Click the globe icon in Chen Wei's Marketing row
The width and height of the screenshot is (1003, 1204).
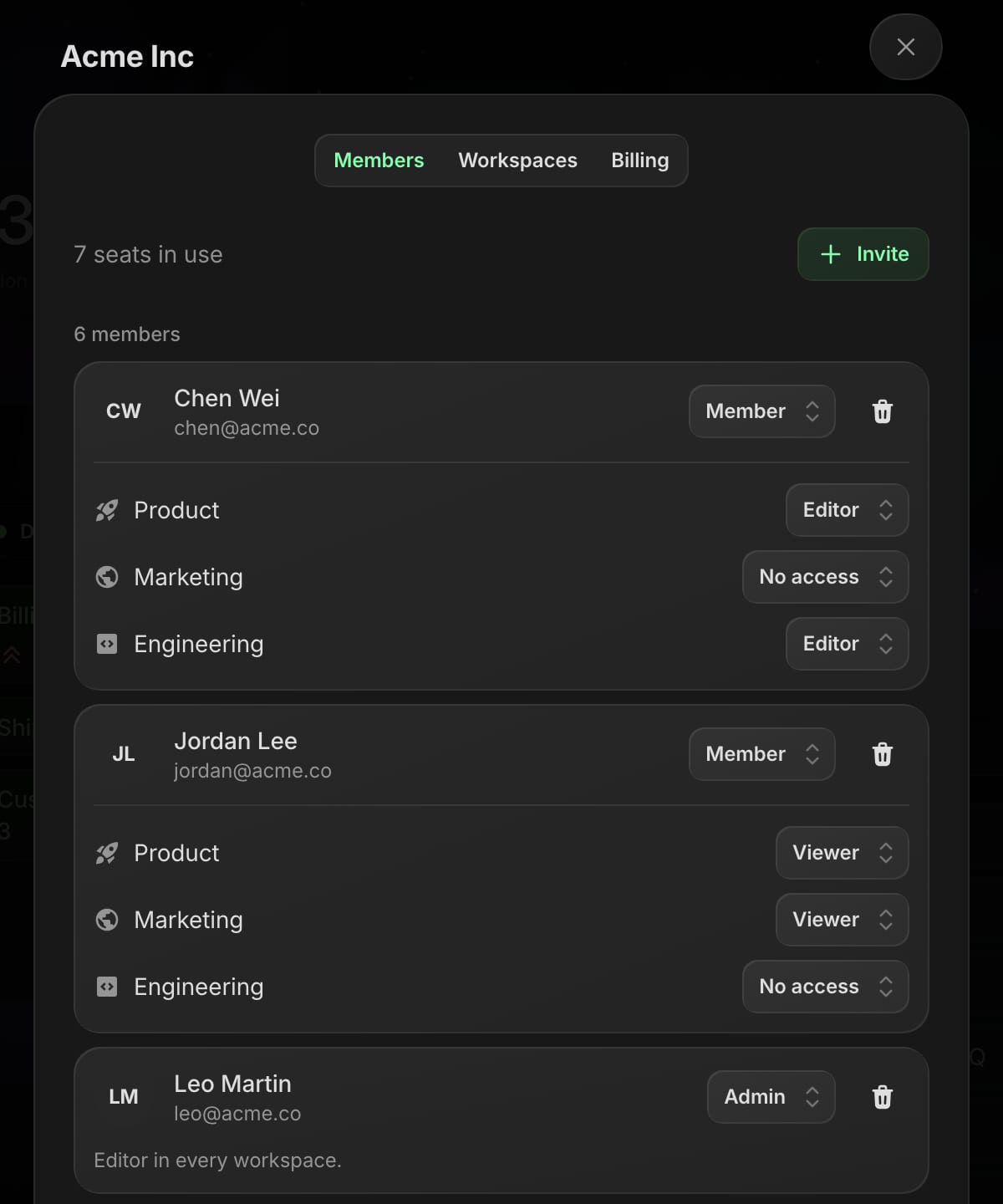[107, 577]
